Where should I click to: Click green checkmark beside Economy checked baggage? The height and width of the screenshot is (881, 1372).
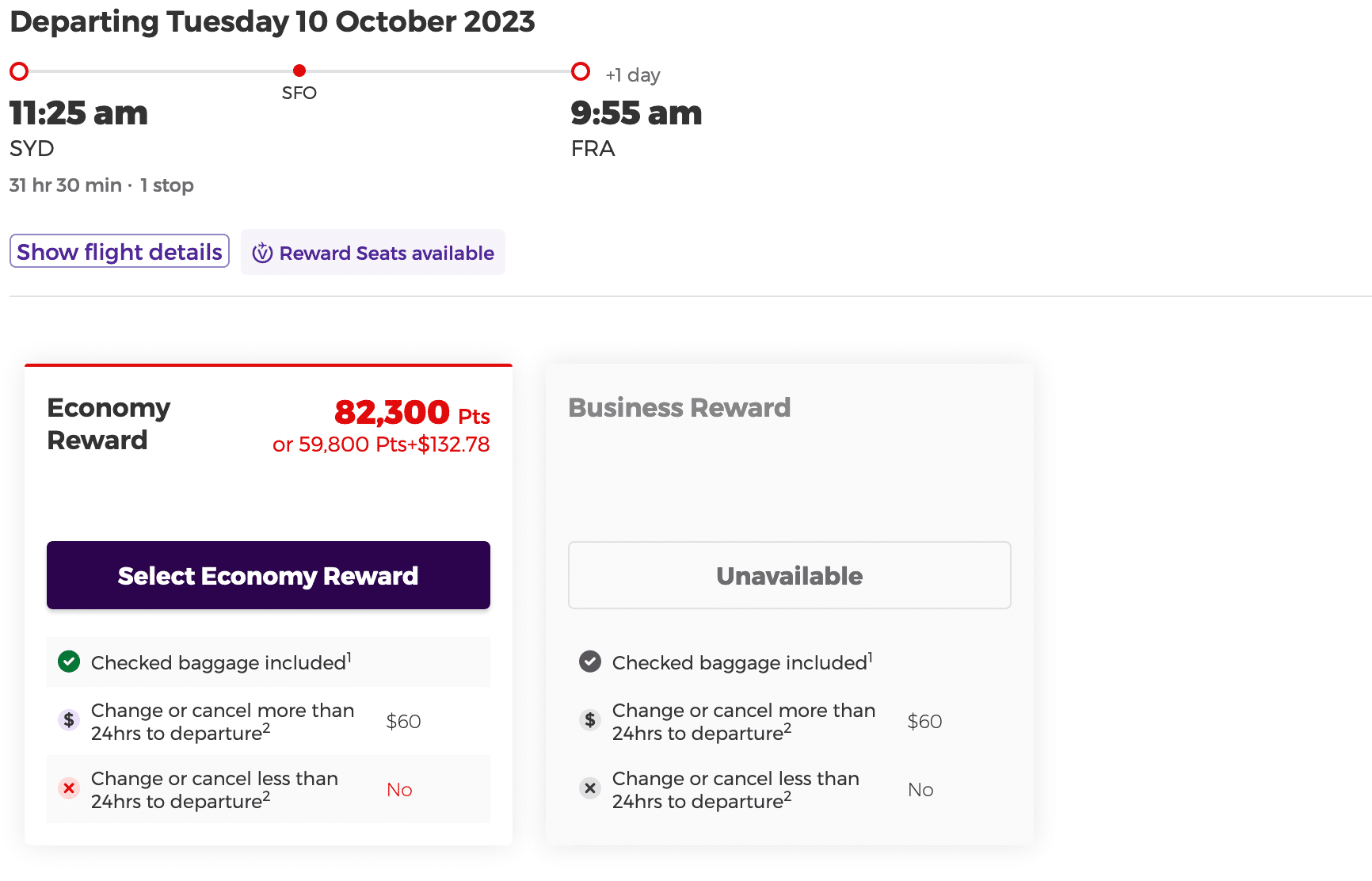pos(69,662)
